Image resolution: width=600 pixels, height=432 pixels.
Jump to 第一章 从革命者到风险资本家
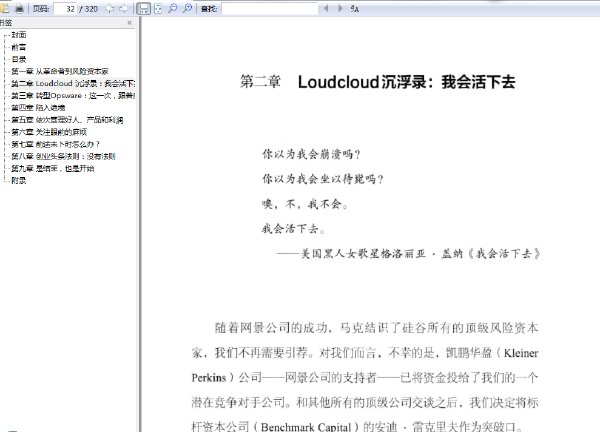(60, 71)
